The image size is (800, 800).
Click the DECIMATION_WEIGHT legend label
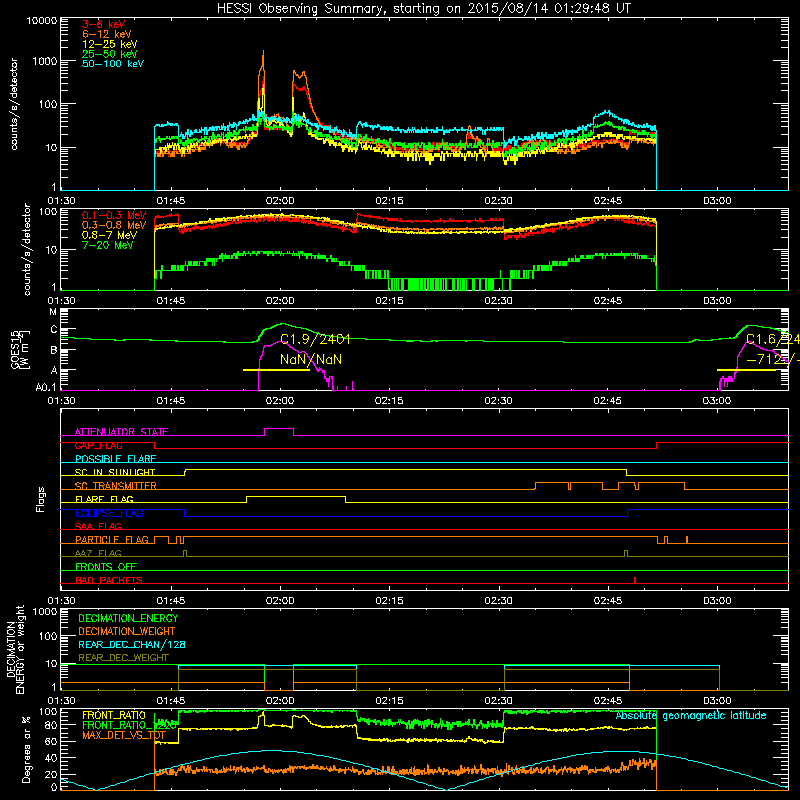click(x=127, y=632)
